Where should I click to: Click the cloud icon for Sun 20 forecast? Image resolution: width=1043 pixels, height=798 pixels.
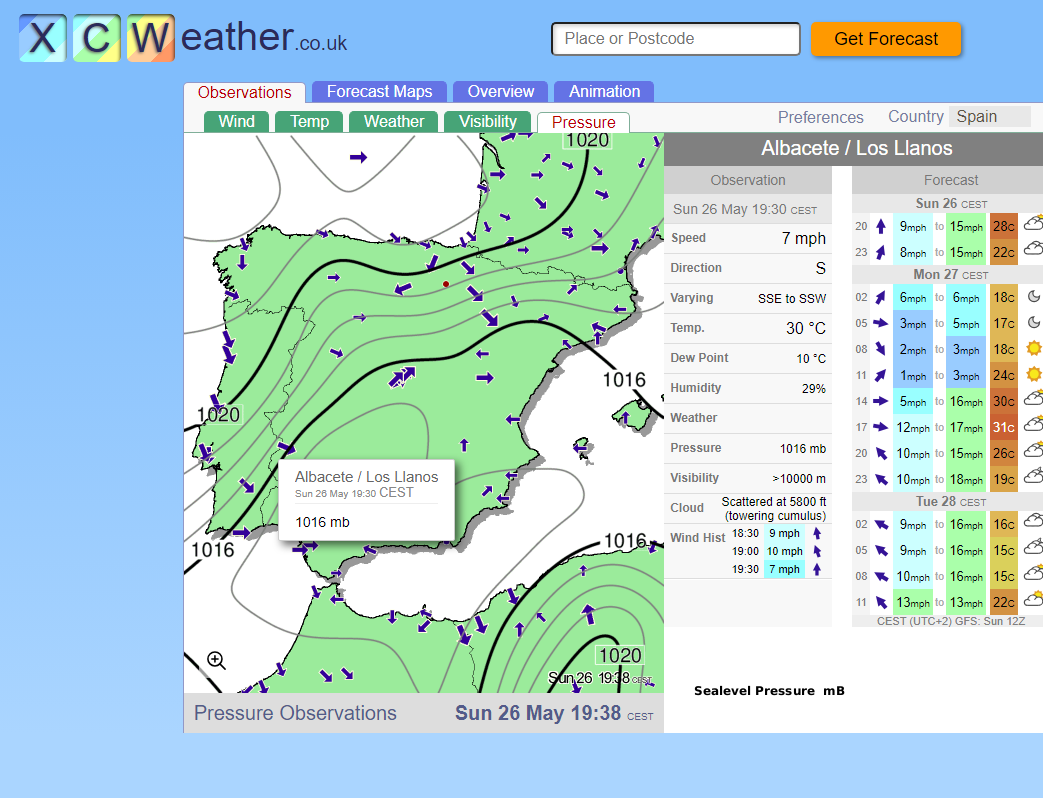(x=1033, y=225)
